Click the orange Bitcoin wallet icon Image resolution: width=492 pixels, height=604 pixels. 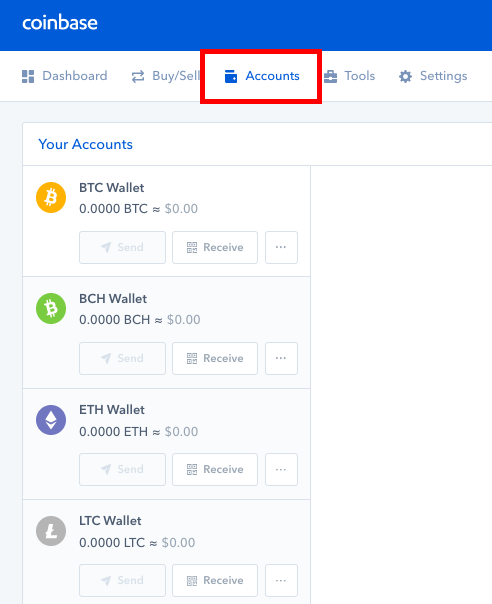pyautogui.click(x=51, y=198)
